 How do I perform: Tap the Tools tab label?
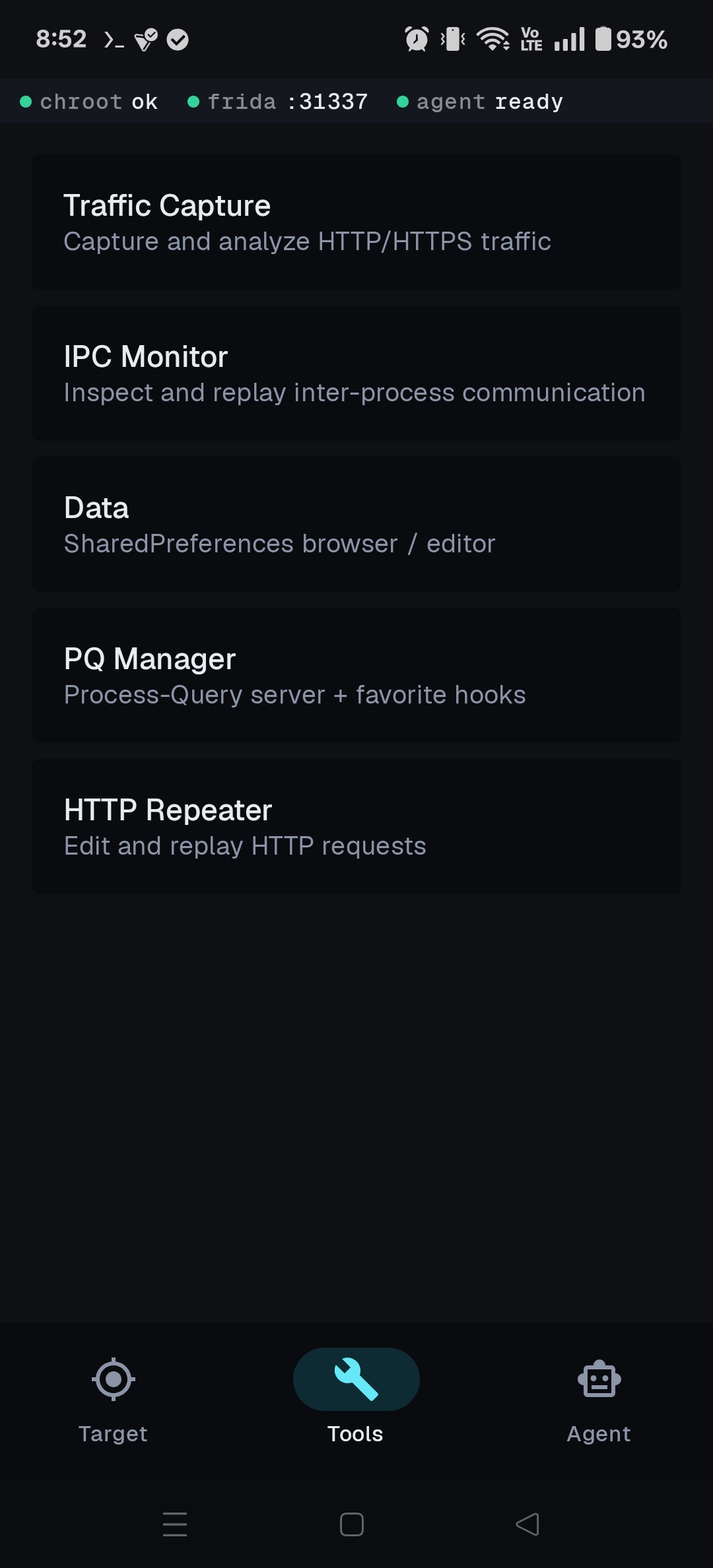point(355,1433)
